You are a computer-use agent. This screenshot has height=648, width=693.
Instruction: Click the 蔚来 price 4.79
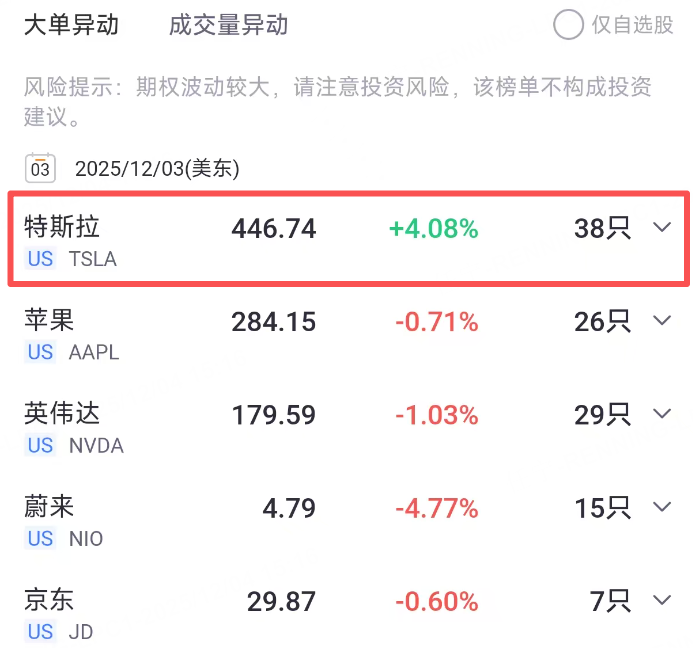point(289,508)
